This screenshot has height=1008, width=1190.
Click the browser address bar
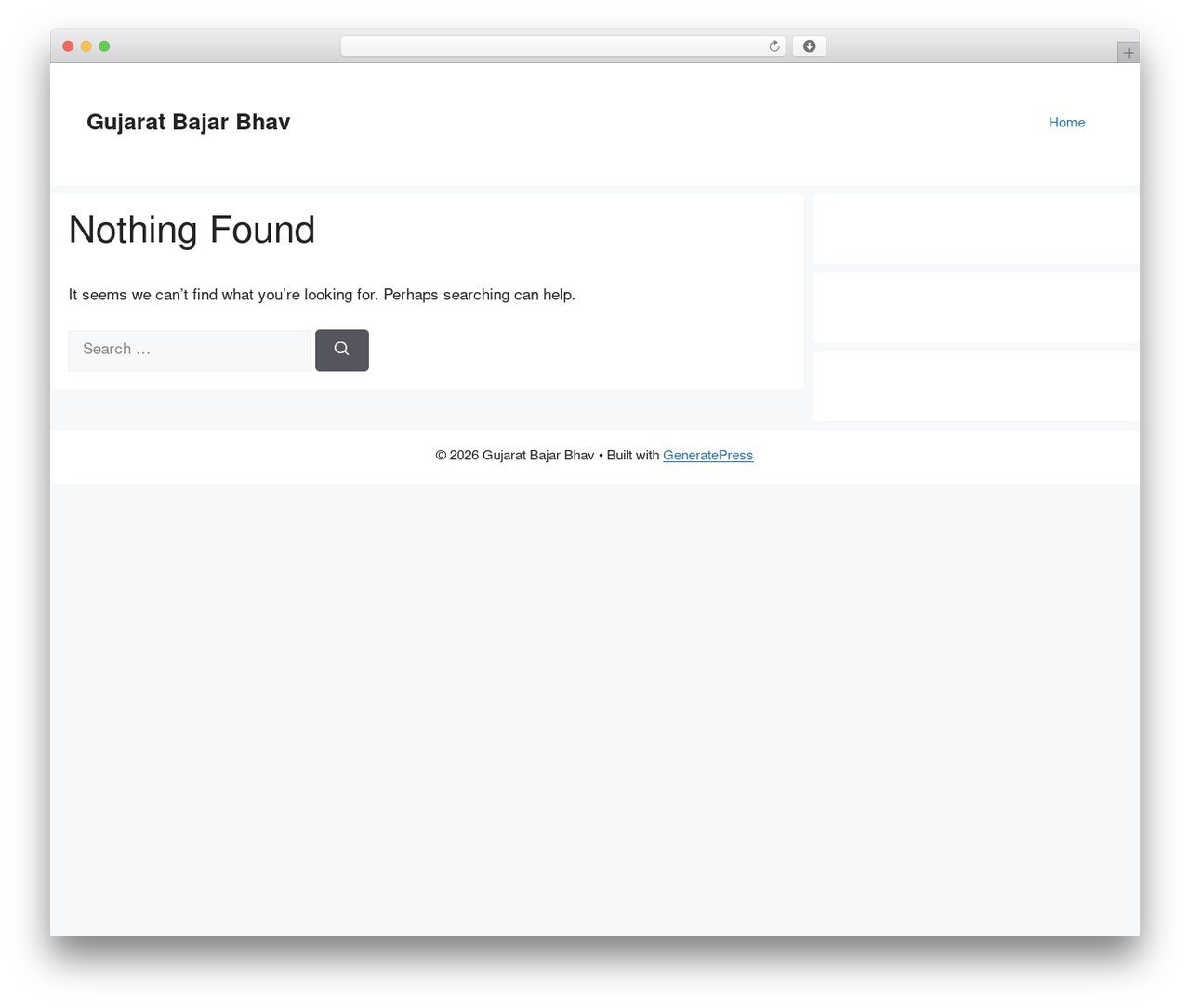[x=563, y=46]
